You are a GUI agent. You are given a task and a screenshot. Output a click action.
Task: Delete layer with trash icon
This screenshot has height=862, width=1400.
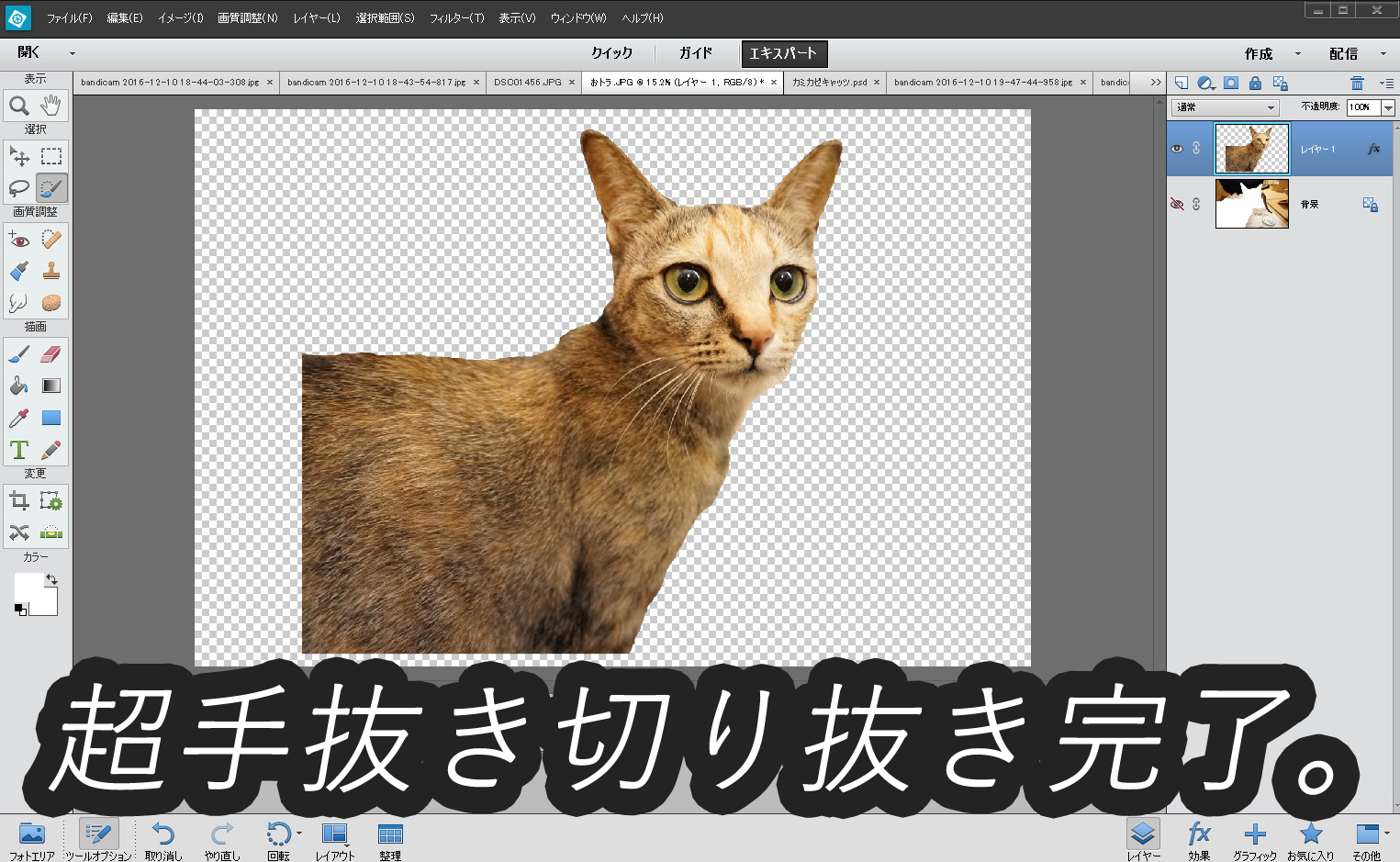tap(1357, 83)
